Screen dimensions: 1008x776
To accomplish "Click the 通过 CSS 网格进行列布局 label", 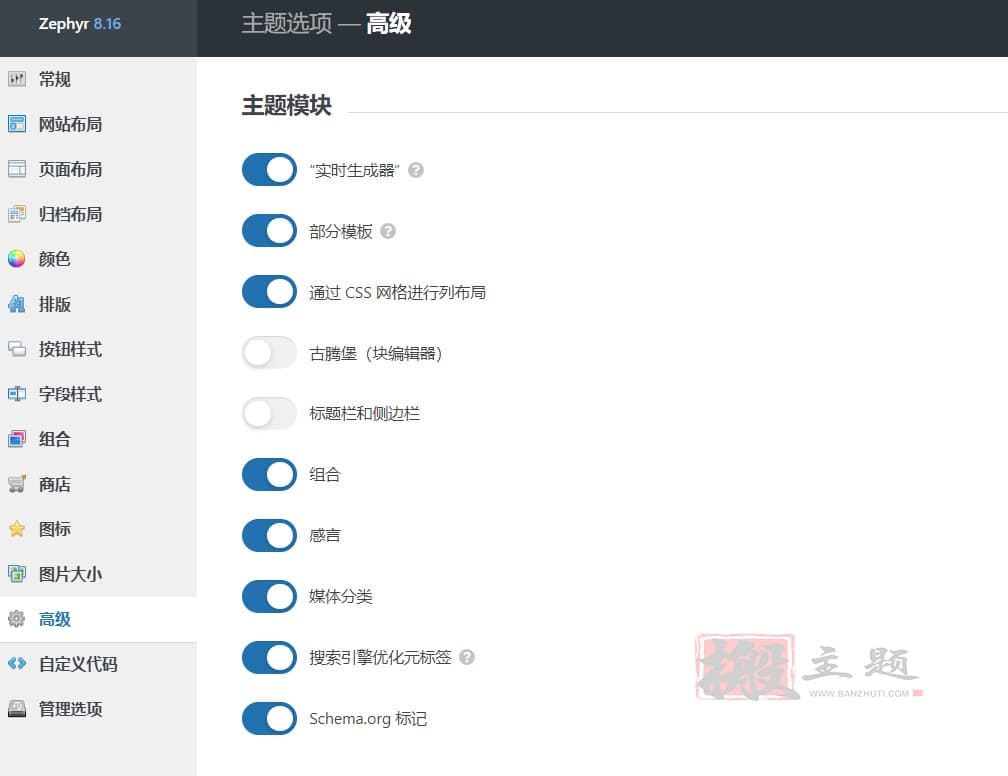I will click(397, 293).
